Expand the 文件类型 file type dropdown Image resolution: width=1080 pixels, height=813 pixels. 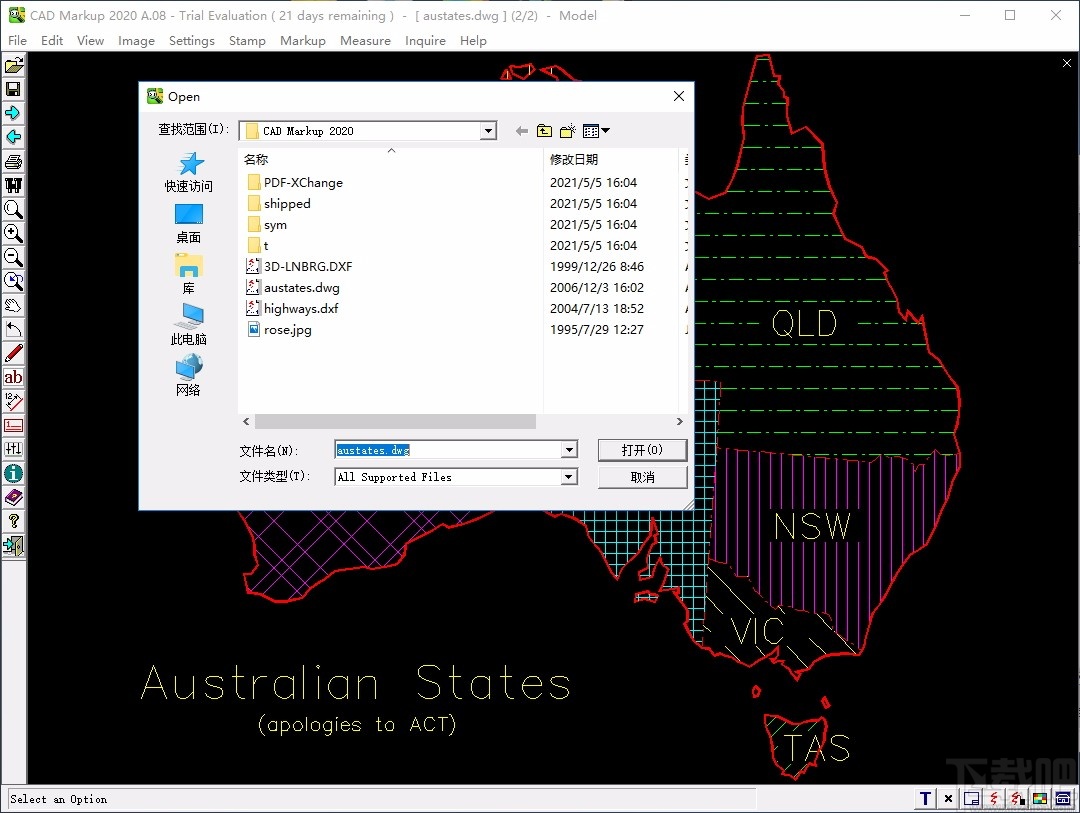[x=569, y=477]
